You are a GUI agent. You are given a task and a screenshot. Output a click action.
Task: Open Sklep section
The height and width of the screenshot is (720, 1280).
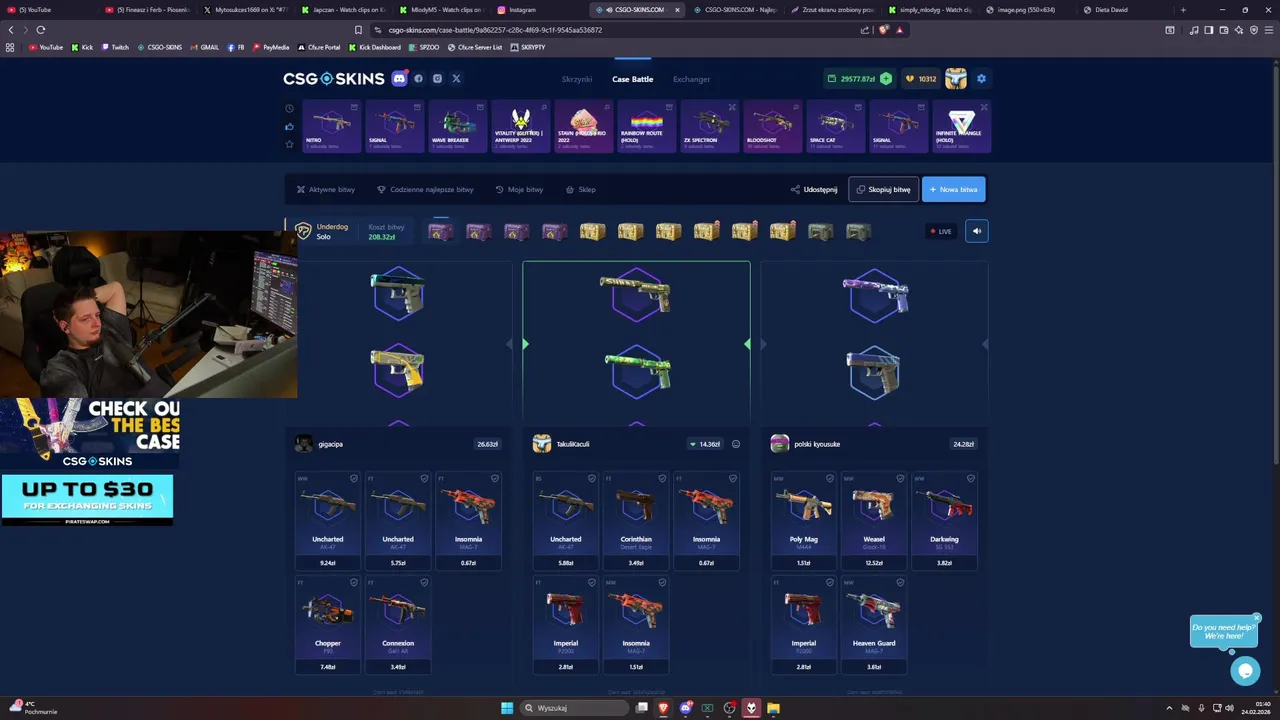pyautogui.click(x=581, y=189)
